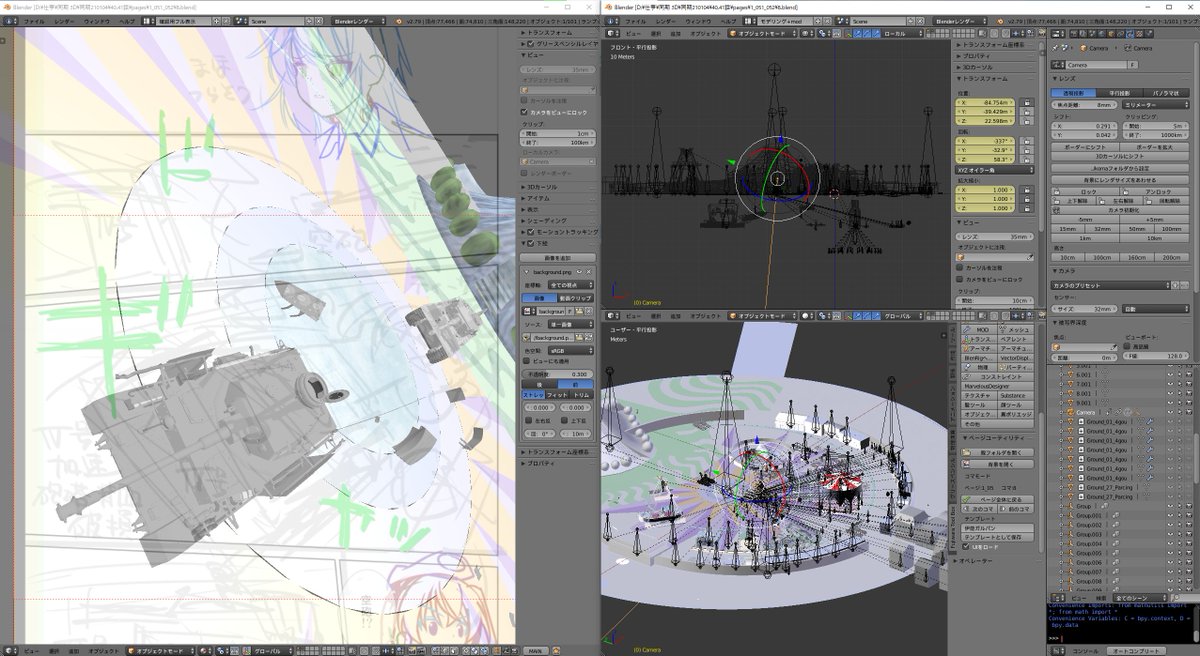Image resolution: width=1200 pixels, height=656 pixels.
Task: Toggle UIをロード checkbox
Action: tap(966, 547)
